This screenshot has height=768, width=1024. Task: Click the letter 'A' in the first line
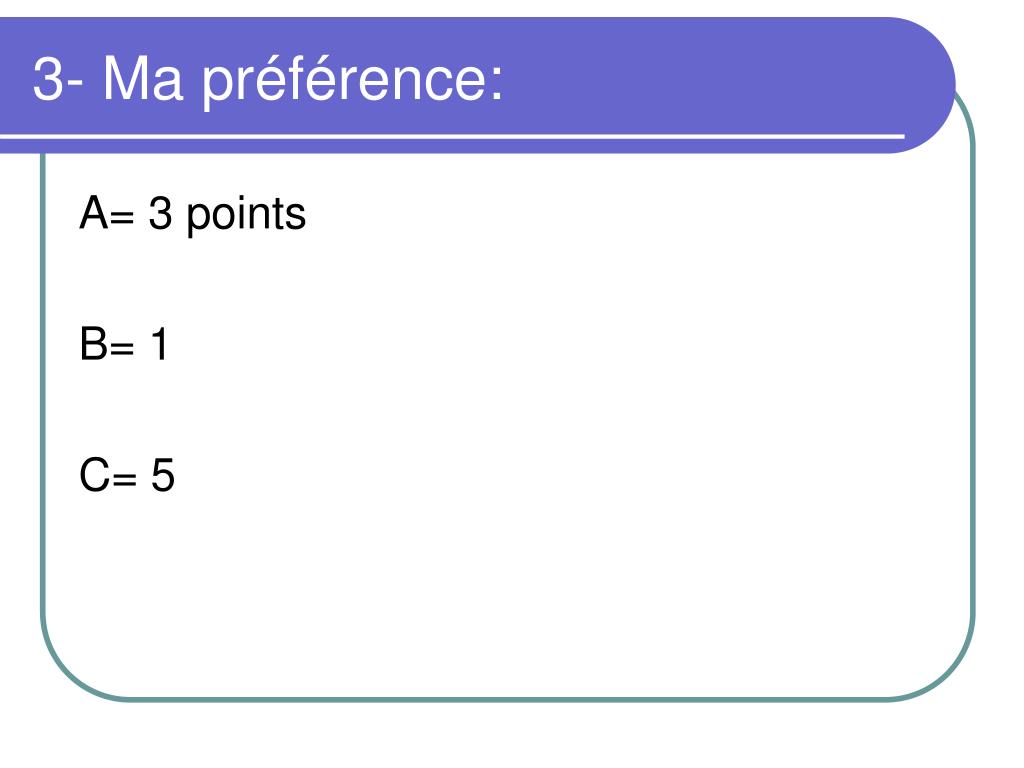(x=93, y=212)
